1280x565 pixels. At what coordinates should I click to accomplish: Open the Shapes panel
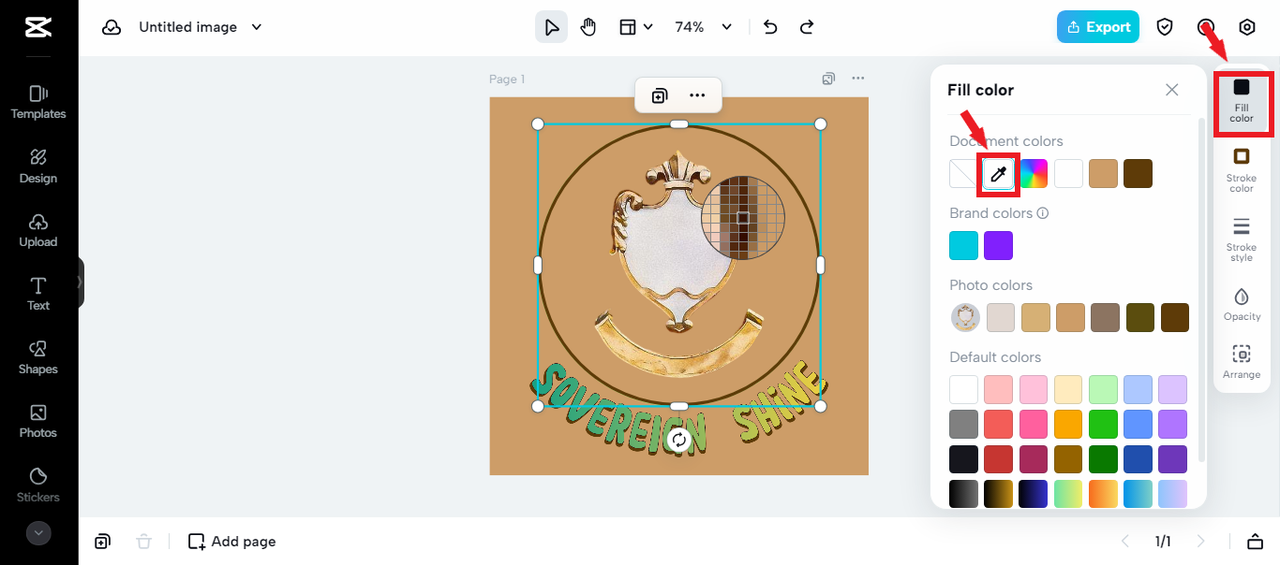tap(38, 357)
